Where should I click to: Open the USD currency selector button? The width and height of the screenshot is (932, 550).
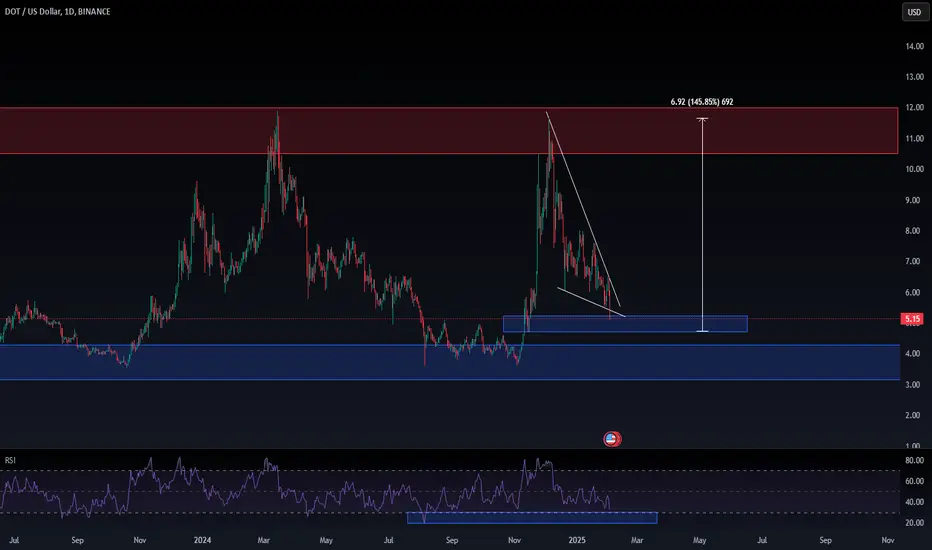914,12
